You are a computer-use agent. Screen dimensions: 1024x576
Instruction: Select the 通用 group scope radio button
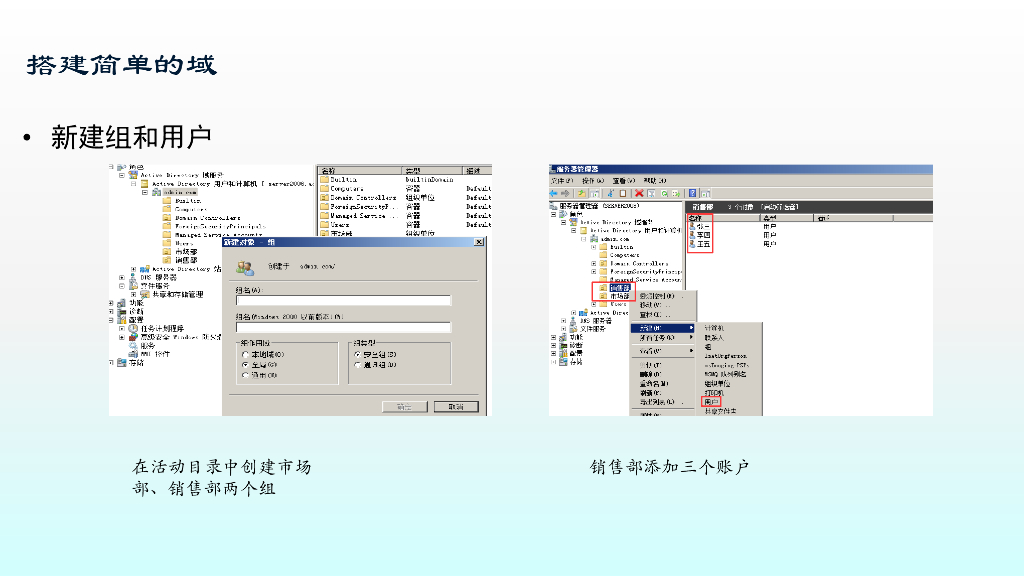(244, 374)
